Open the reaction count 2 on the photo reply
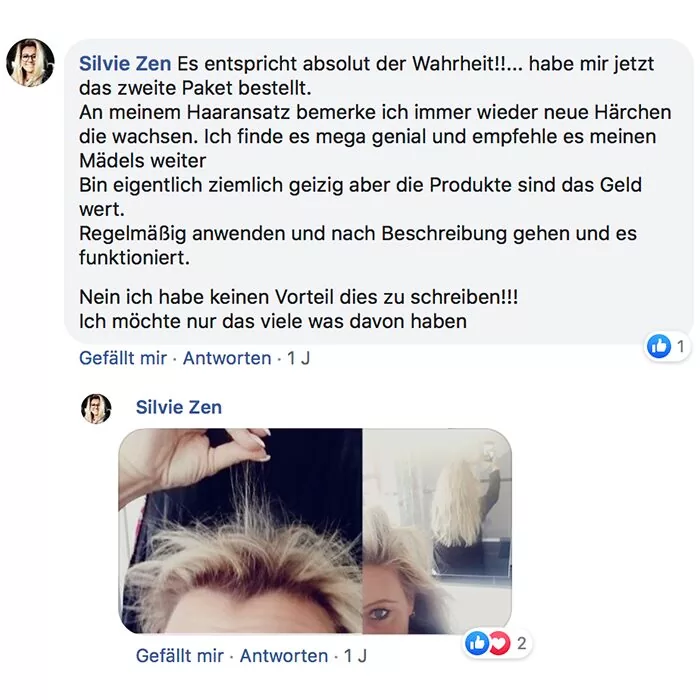 click(x=521, y=643)
